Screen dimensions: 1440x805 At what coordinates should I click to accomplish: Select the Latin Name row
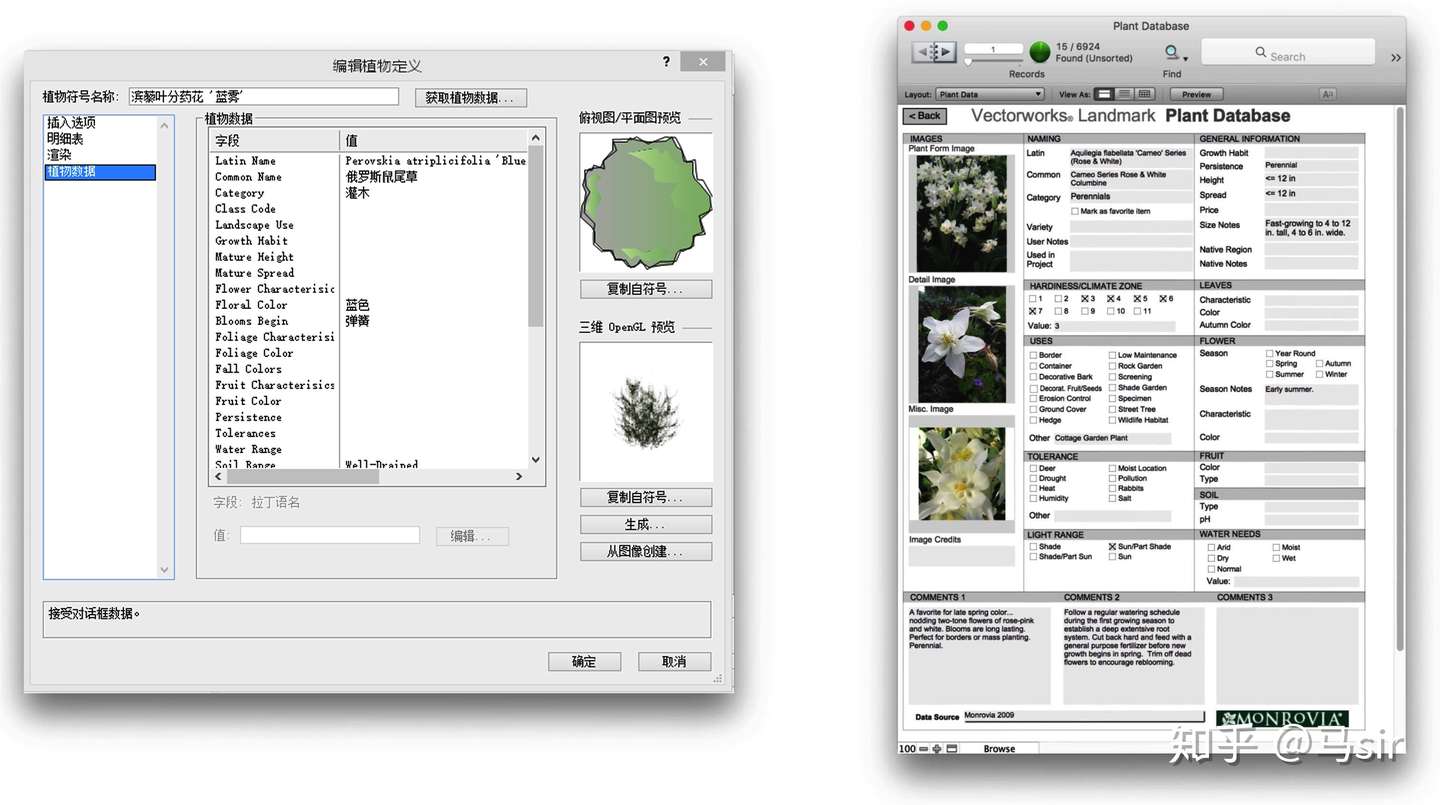[x=368, y=160]
